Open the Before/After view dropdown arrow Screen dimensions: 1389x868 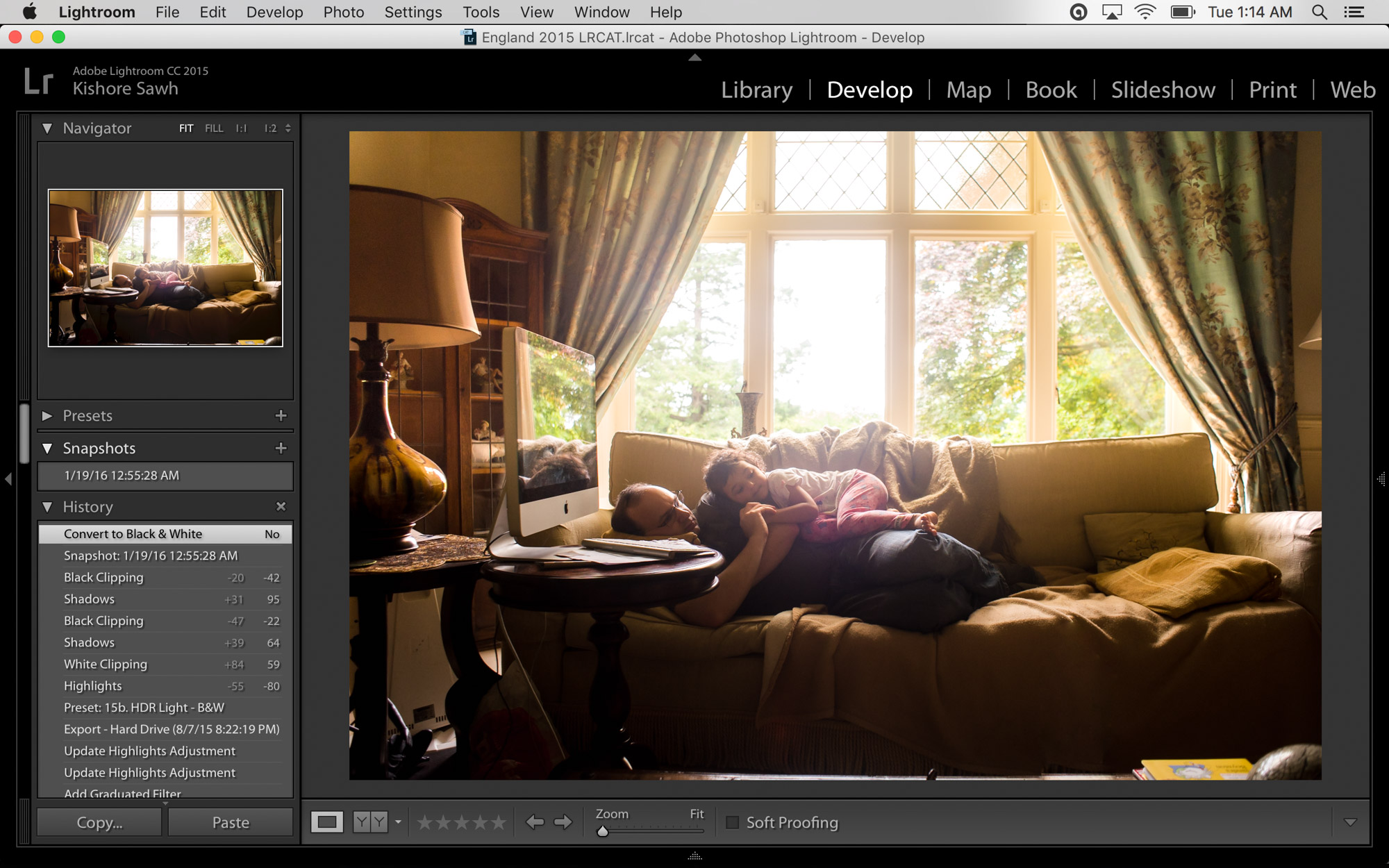tap(397, 821)
